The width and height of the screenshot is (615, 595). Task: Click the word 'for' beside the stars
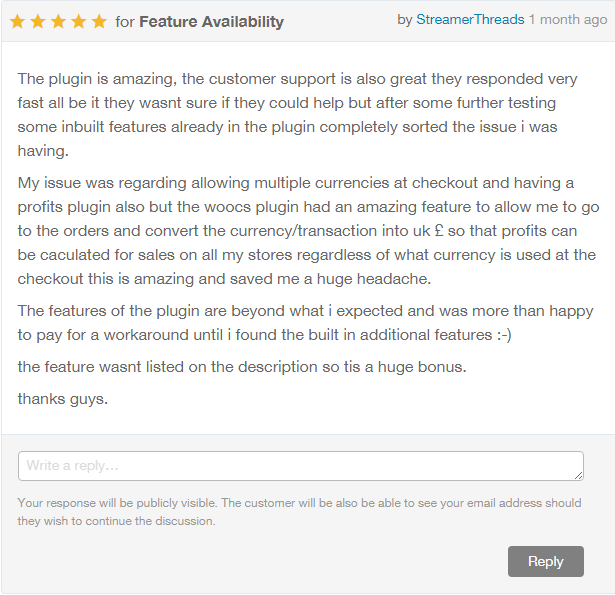click(125, 22)
